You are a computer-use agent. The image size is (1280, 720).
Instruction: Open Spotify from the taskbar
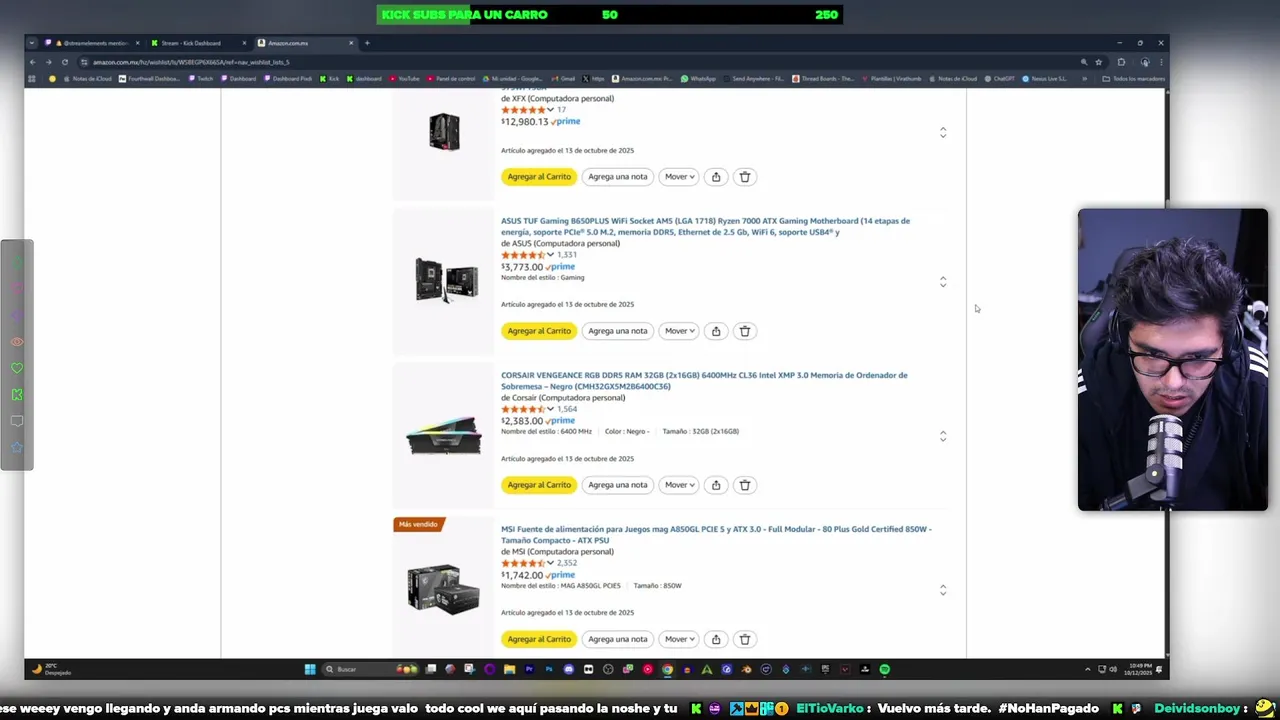(x=884, y=669)
